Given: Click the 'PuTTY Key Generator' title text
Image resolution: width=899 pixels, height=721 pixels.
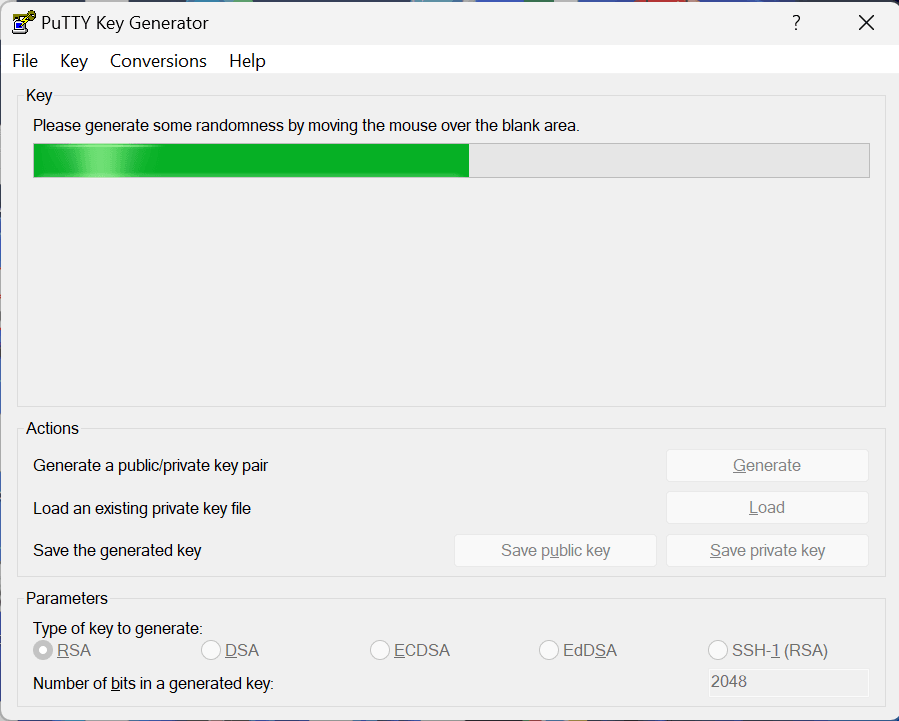Looking at the screenshot, I should [x=124, y=23].
